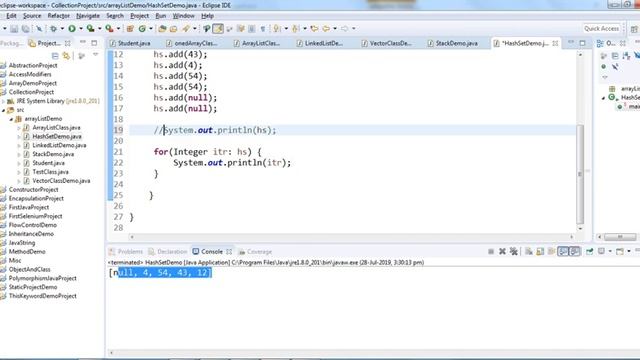Launch Debug with the bug icon
Screen dimensions: 640x360
(x=53, y=29)
